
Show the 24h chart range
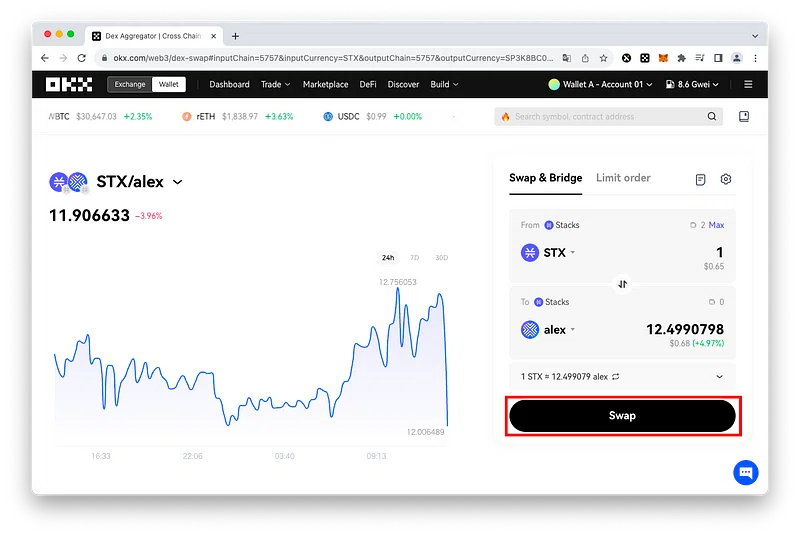pos(388,258)
